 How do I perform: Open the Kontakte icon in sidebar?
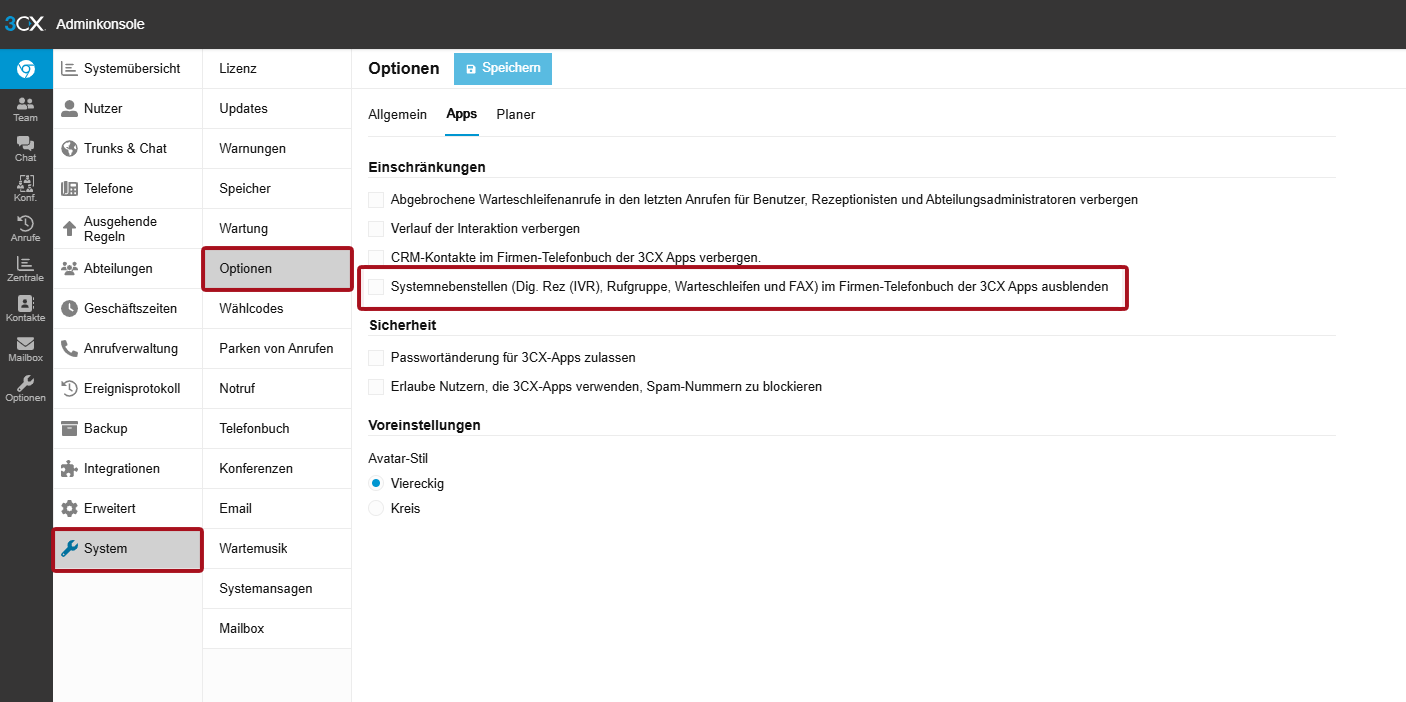coord(25,309)
